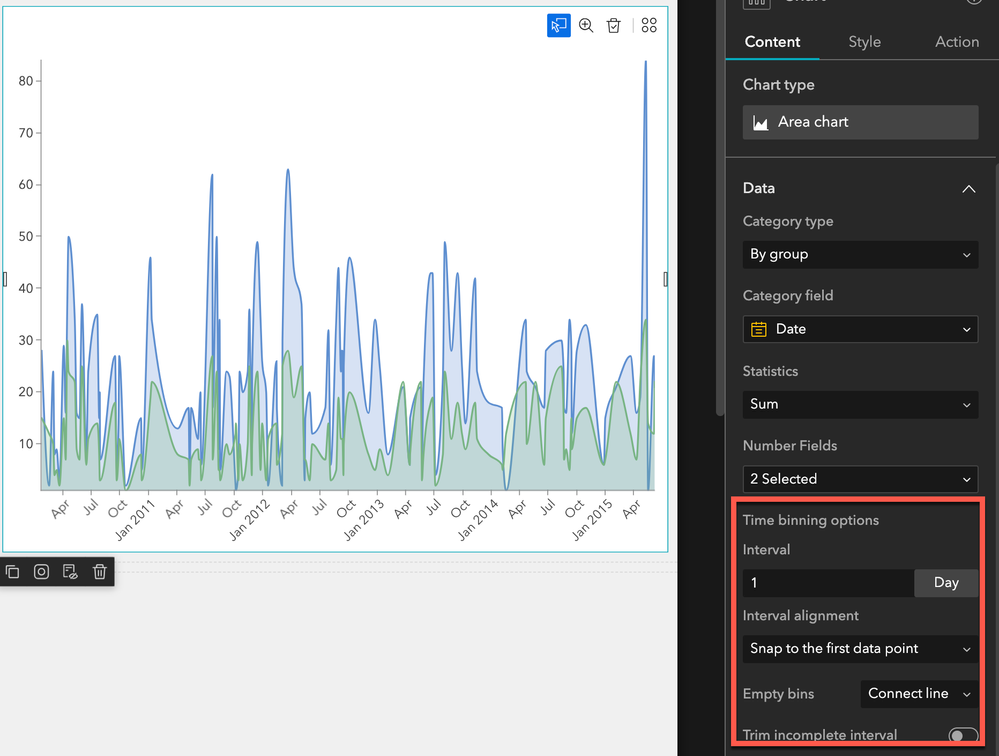Change the interval unit Day button
Screen dimensions: 999x756
(x=946, y=583)
